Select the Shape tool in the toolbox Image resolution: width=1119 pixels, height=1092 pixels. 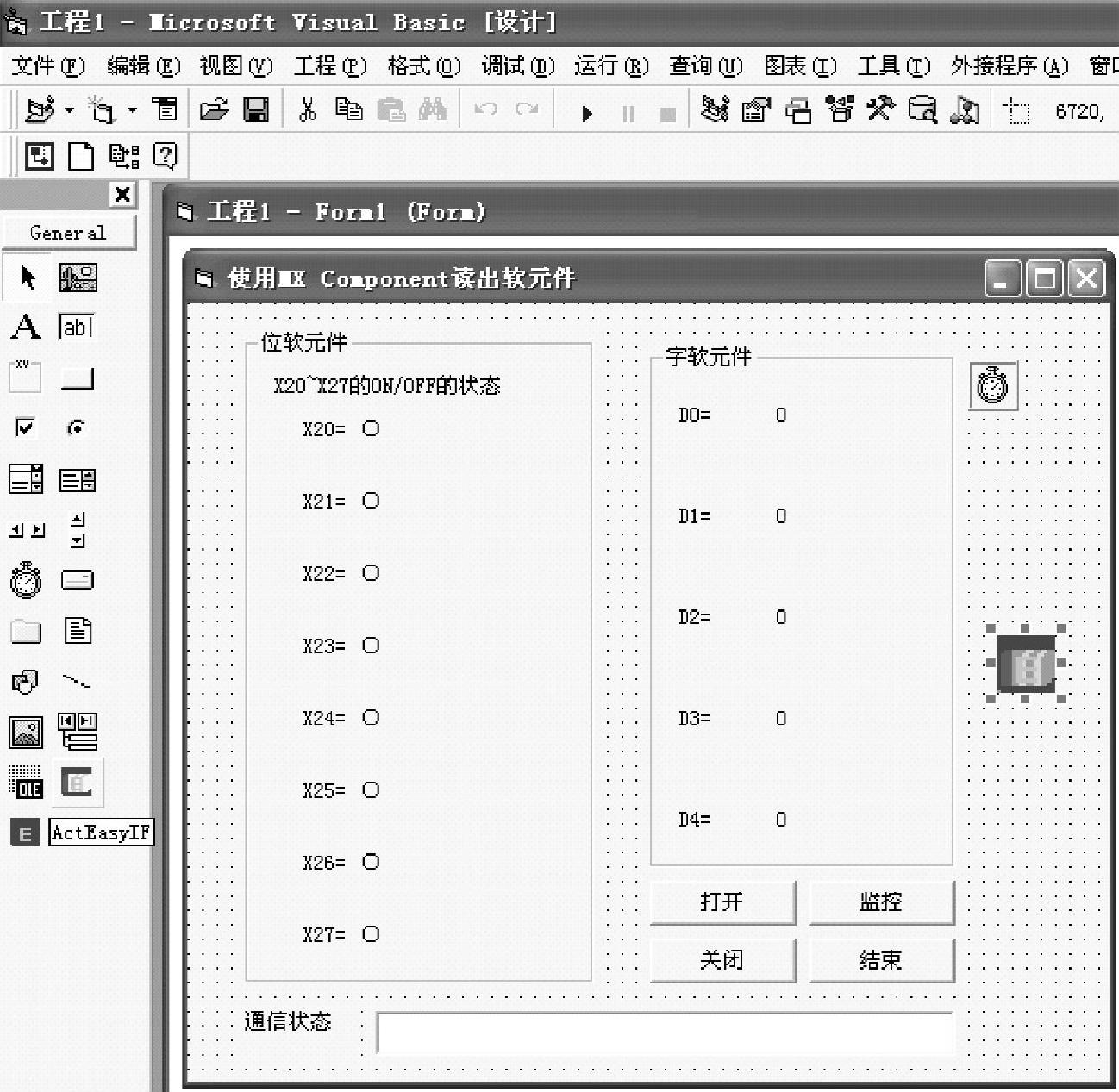coord(25,682)
